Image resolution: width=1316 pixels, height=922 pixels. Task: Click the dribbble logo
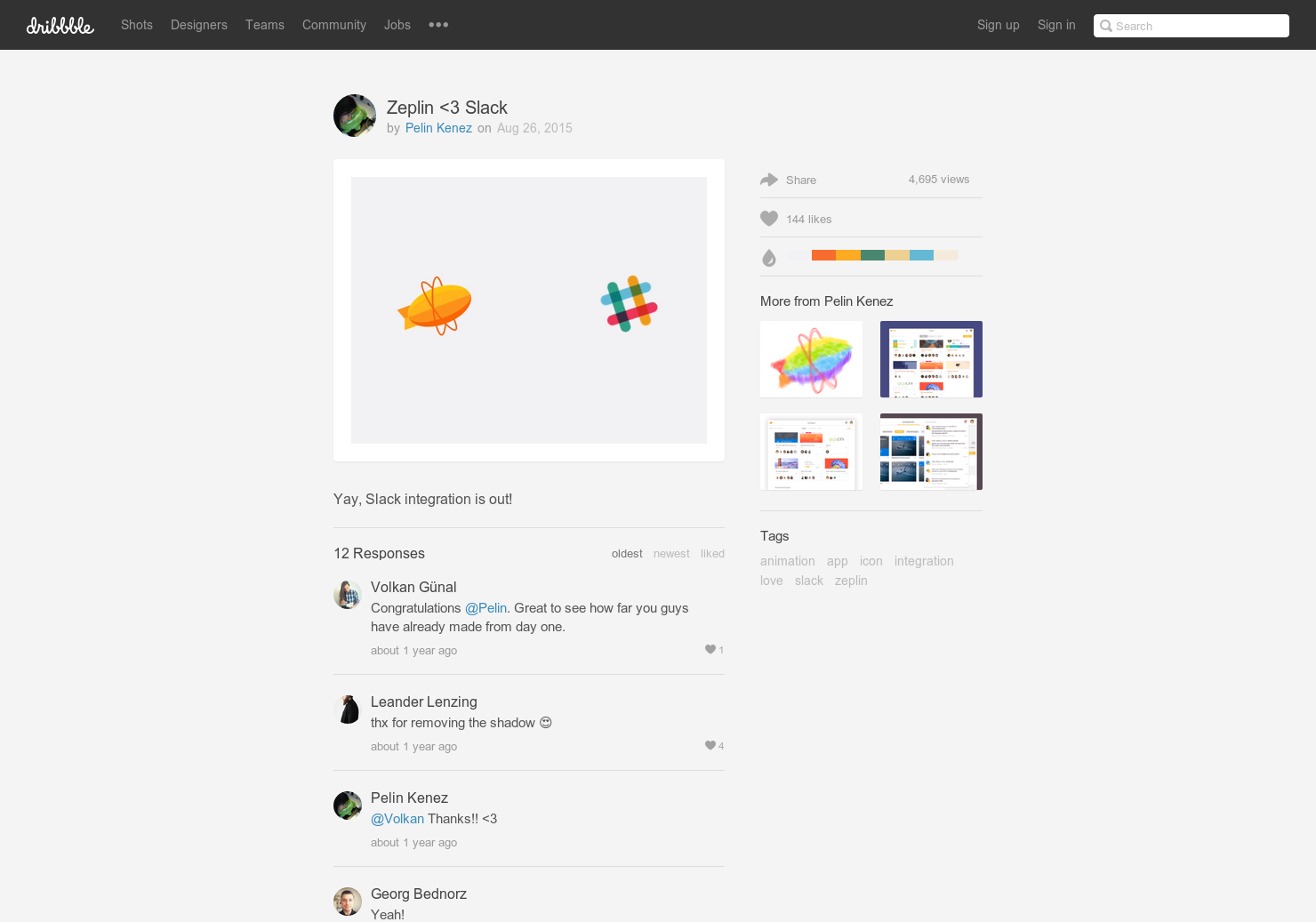tap(60, 25)
